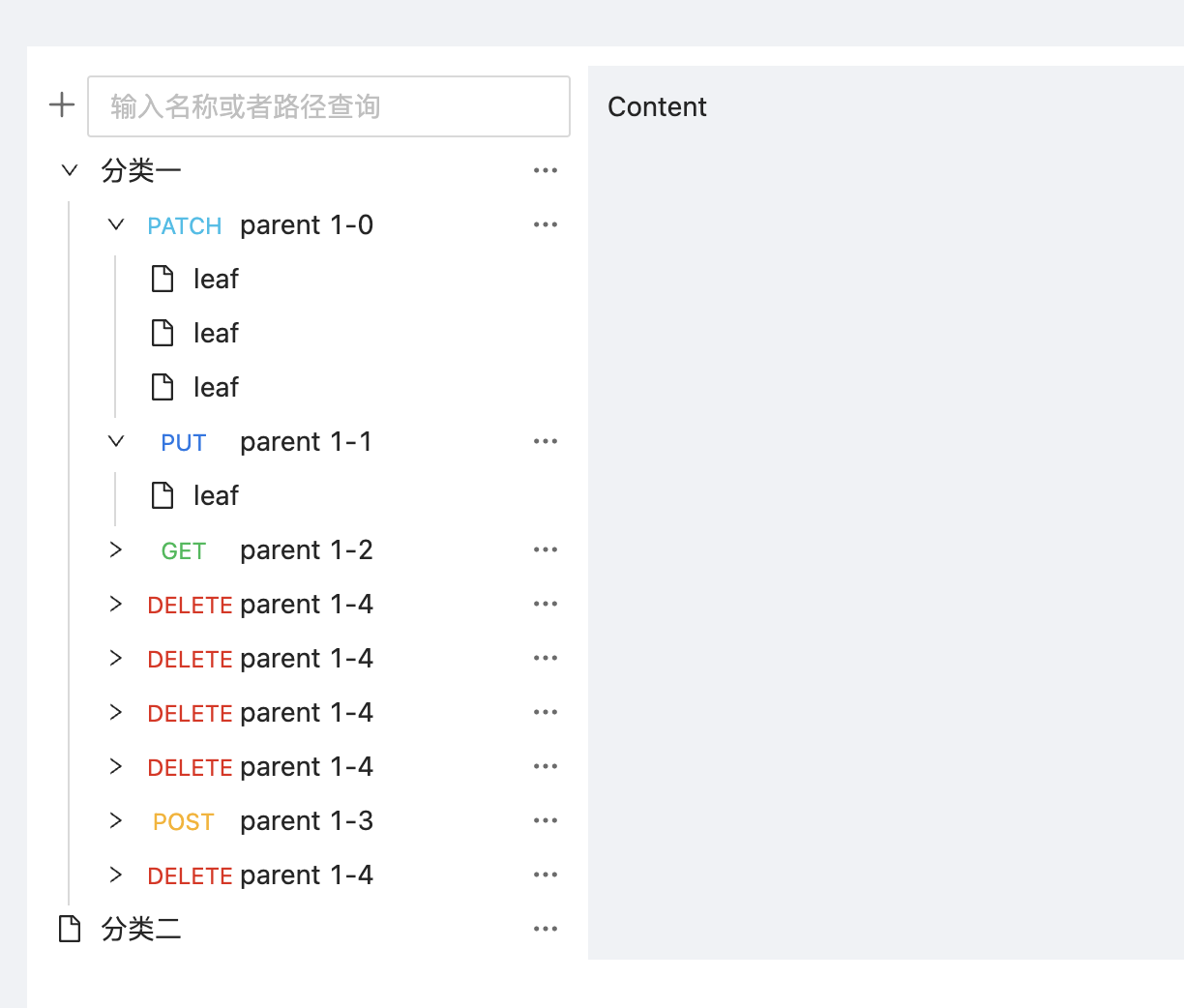1184x1008 pixels.
Task: Open the more actions menu for 分类一
Action: pos(546,169)
